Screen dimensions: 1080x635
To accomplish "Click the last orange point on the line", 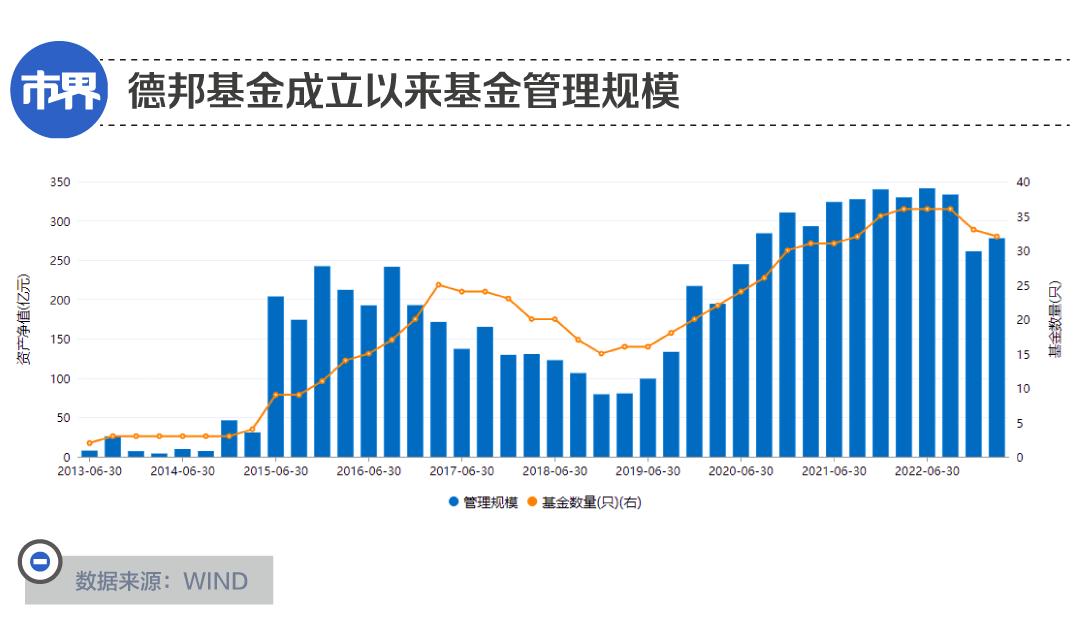I will pyautogui.click(x=998, y=238).
